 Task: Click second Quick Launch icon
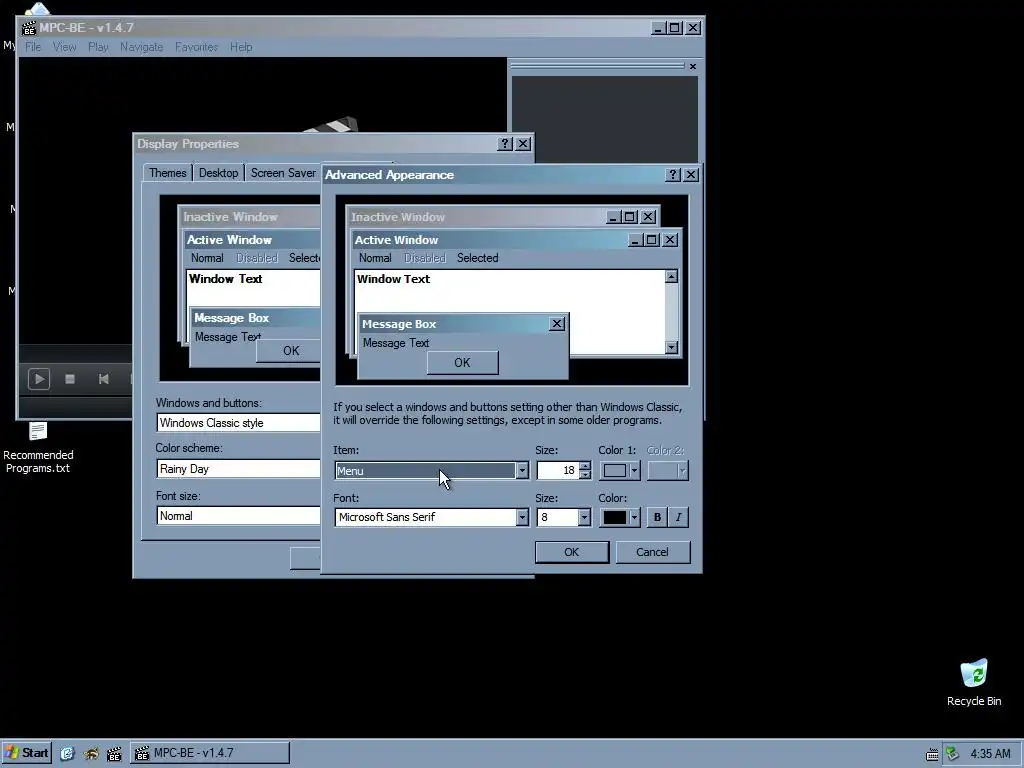tap(91, 754)
